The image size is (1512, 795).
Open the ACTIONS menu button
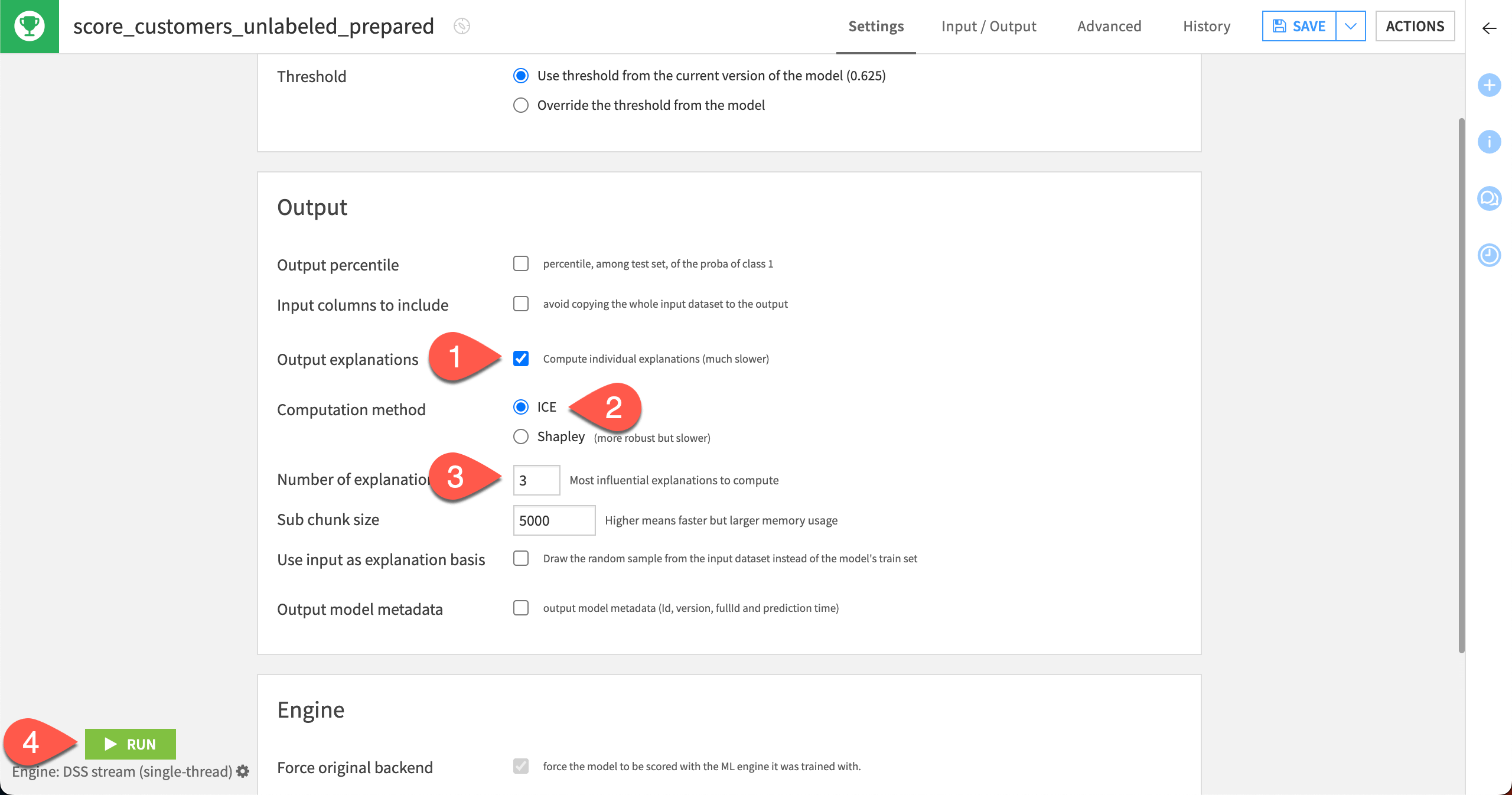click(1415, 26)
